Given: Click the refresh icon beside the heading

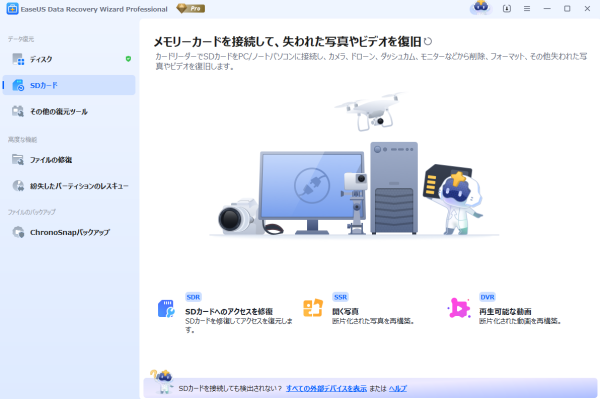Looking at the screenshot, I should coord(428,41).
